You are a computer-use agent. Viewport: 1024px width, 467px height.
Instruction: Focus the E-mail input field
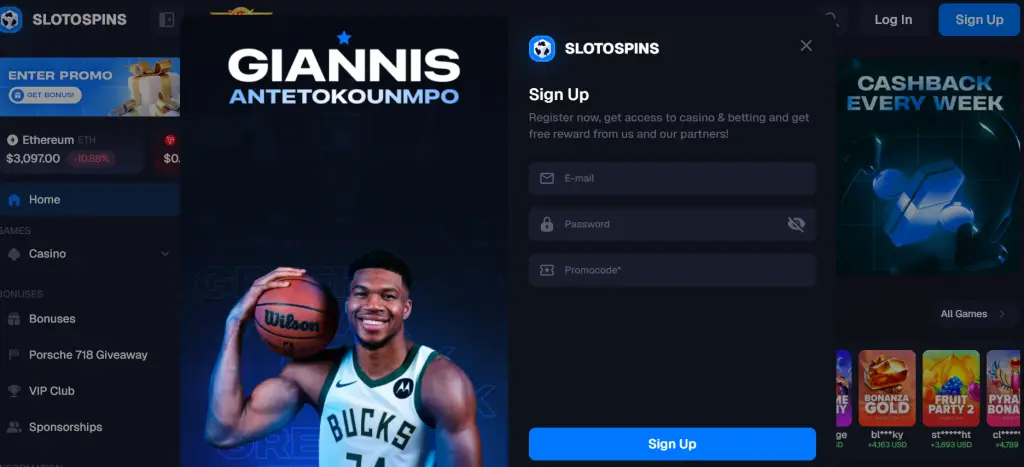[x=672, y=178]
